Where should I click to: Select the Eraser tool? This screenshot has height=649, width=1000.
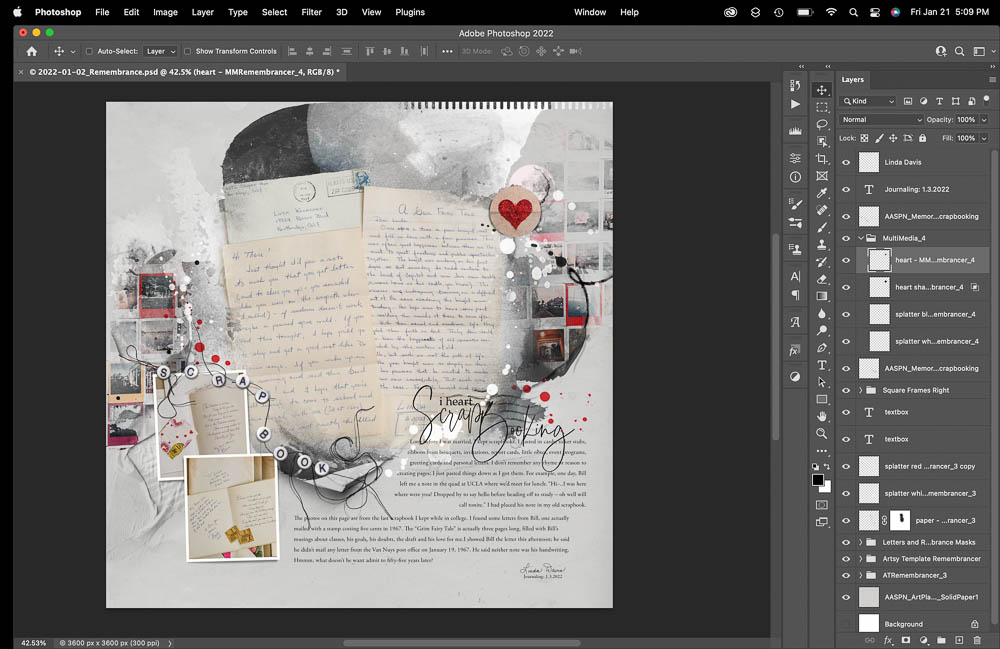tap(822, 279)
